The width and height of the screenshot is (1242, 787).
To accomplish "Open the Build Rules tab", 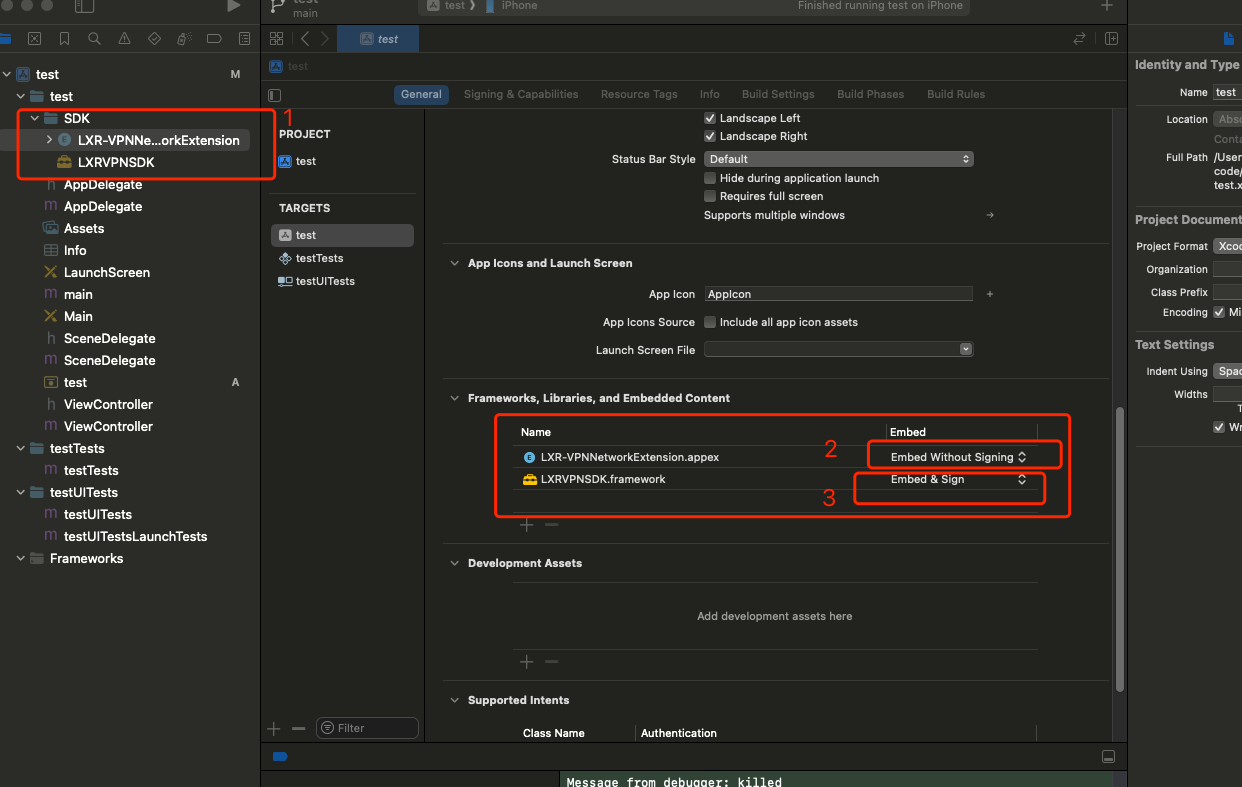I will point(956,94).
